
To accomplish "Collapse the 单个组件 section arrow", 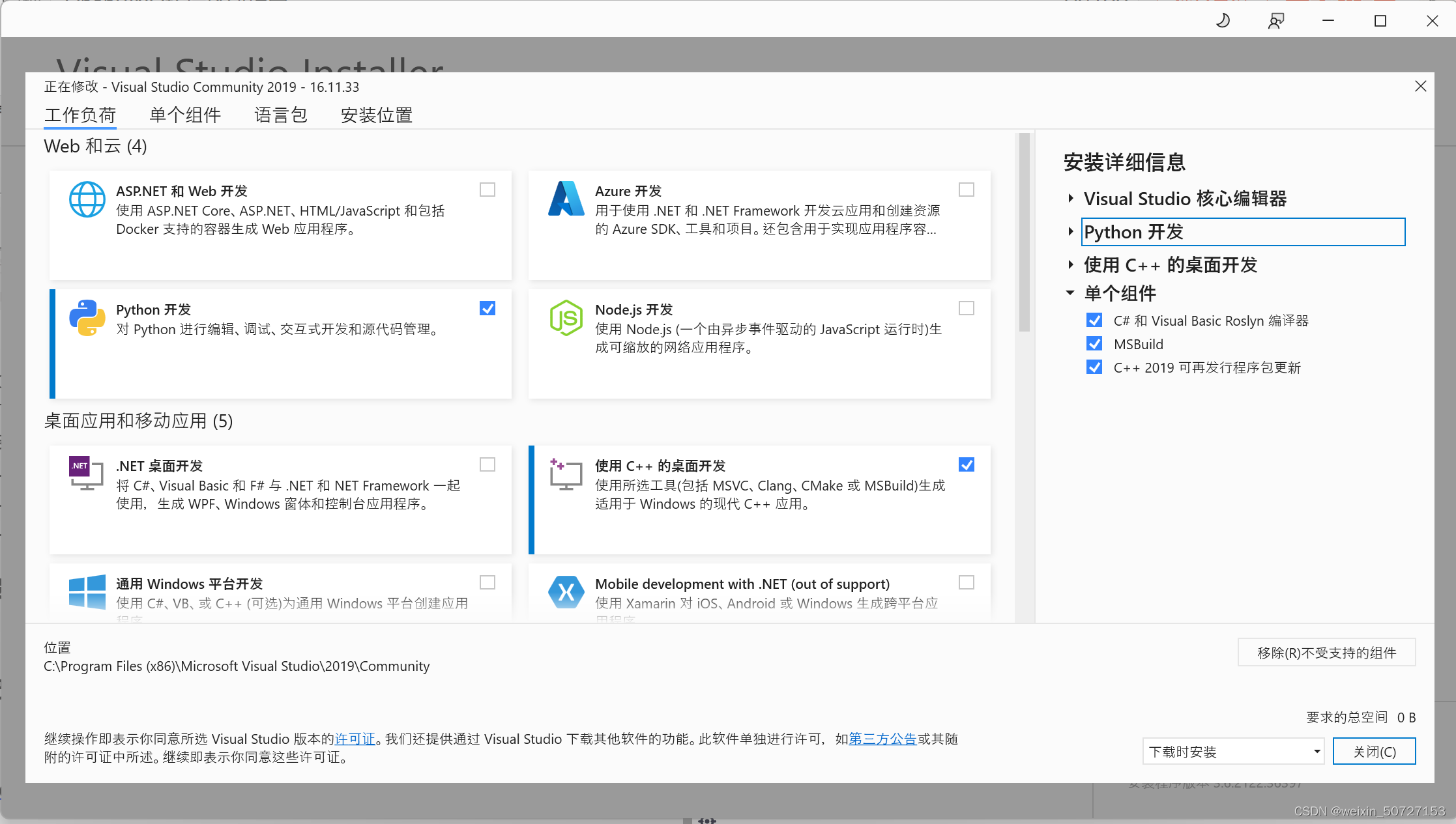I will tap(1070, 293).
